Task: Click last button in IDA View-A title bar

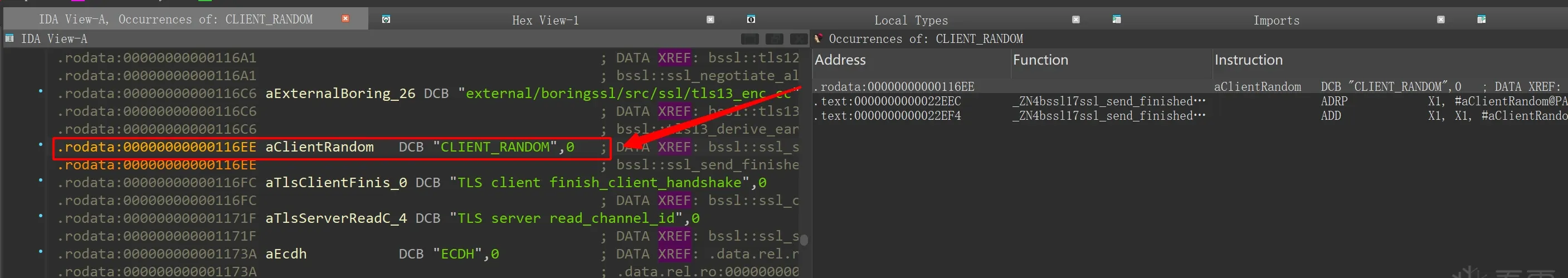Action: (x=798, y=39)
